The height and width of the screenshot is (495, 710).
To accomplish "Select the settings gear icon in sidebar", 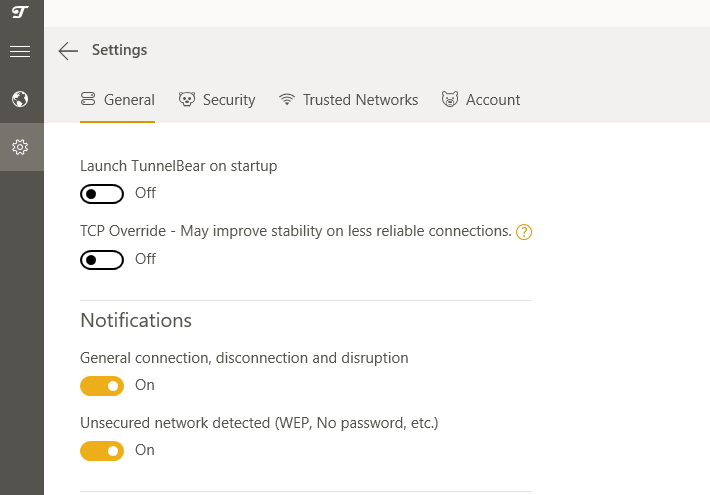I will 20,147.
